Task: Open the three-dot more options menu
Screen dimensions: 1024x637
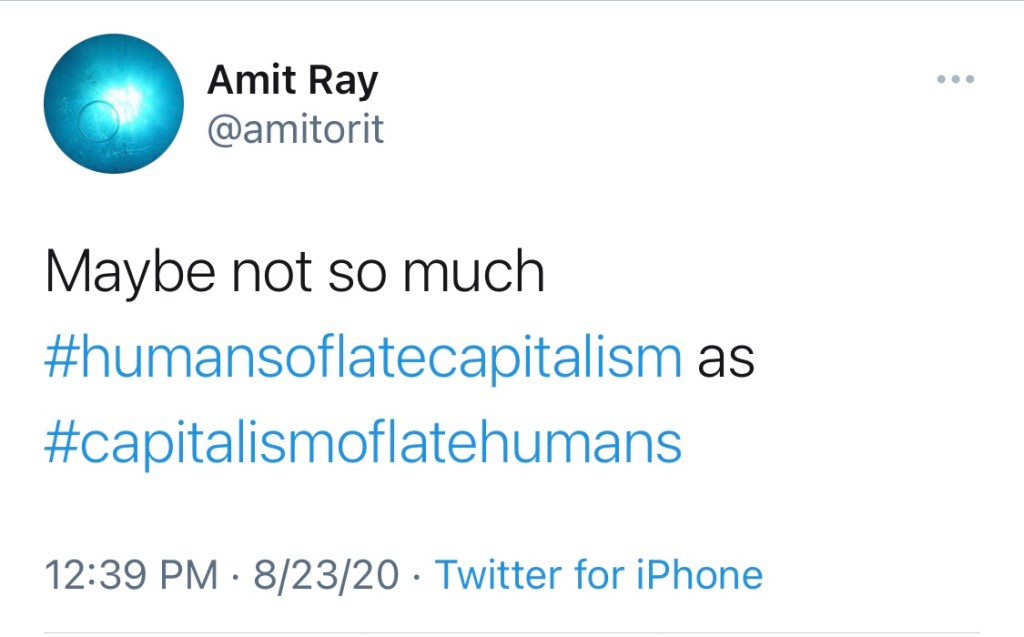Action: pyautogui.click(x=955, y=79)
